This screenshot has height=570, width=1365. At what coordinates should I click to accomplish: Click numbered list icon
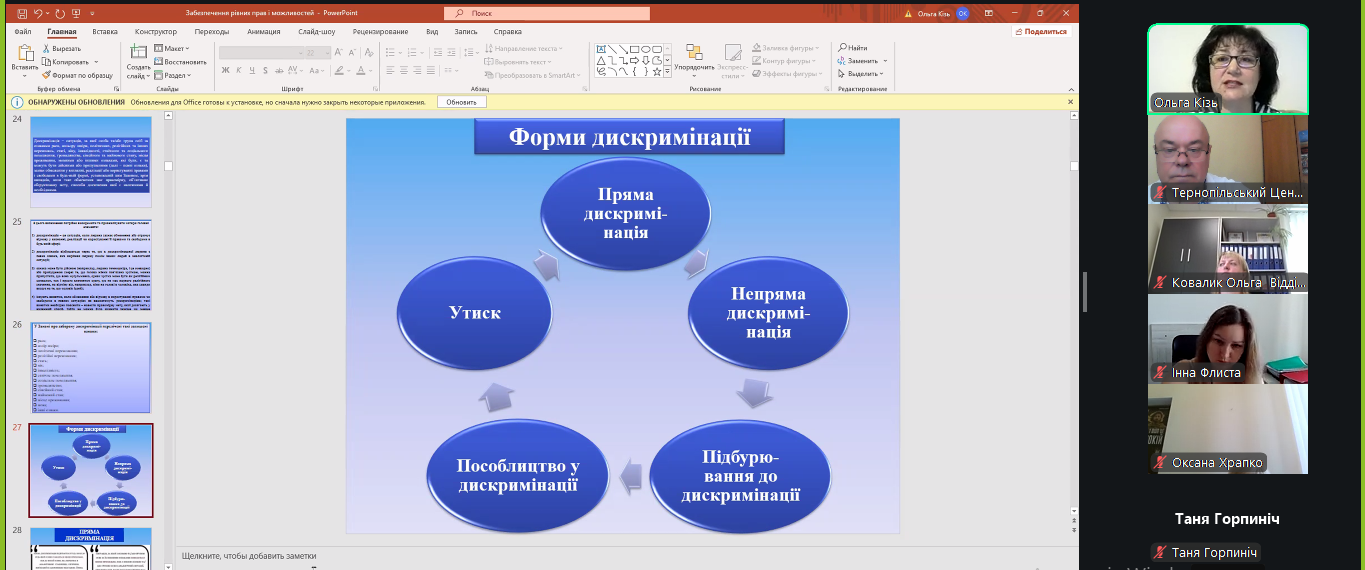pyautogui.click(x=412, y=52)
